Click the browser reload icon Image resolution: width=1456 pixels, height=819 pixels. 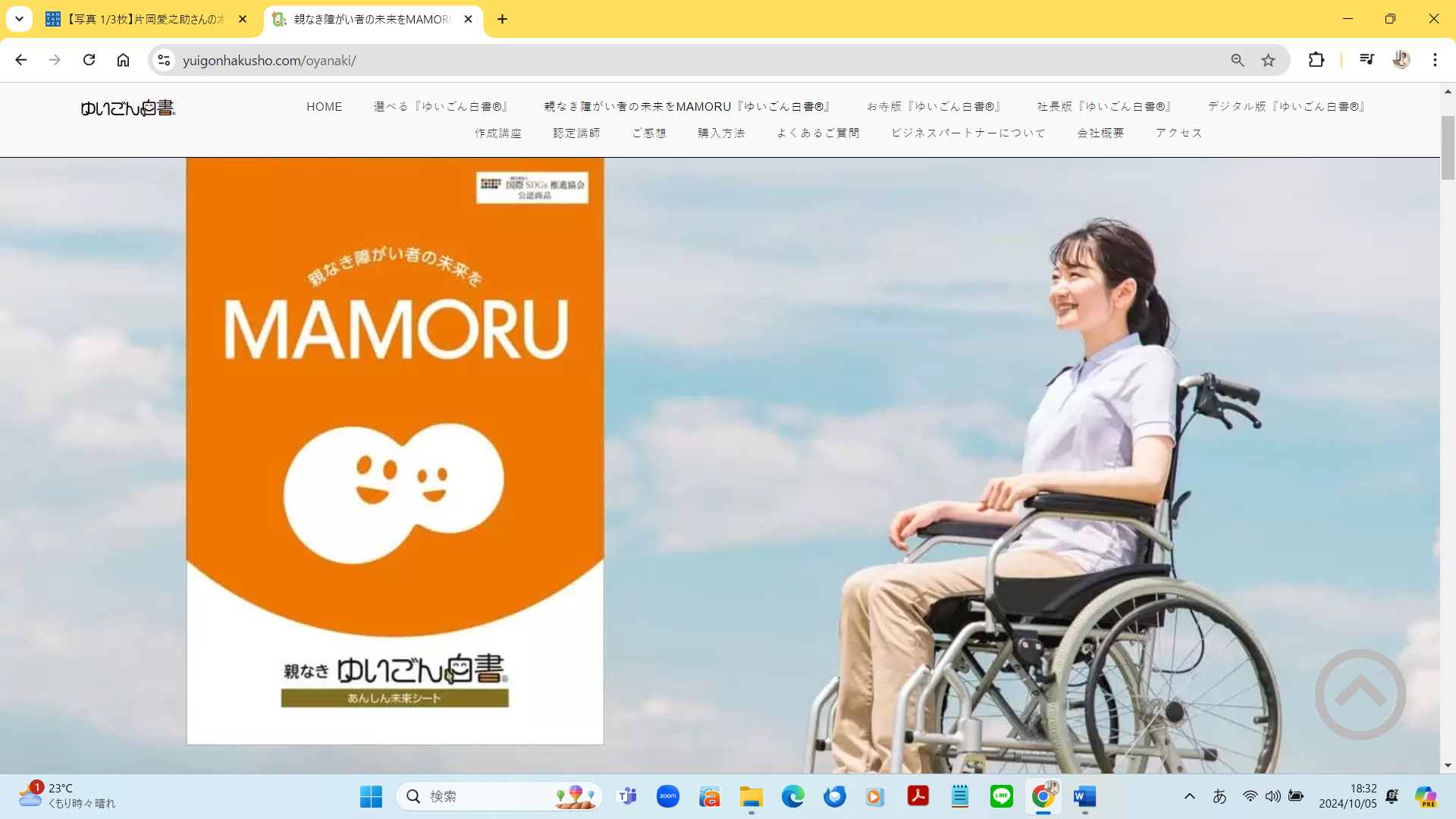tap(89, 60)
